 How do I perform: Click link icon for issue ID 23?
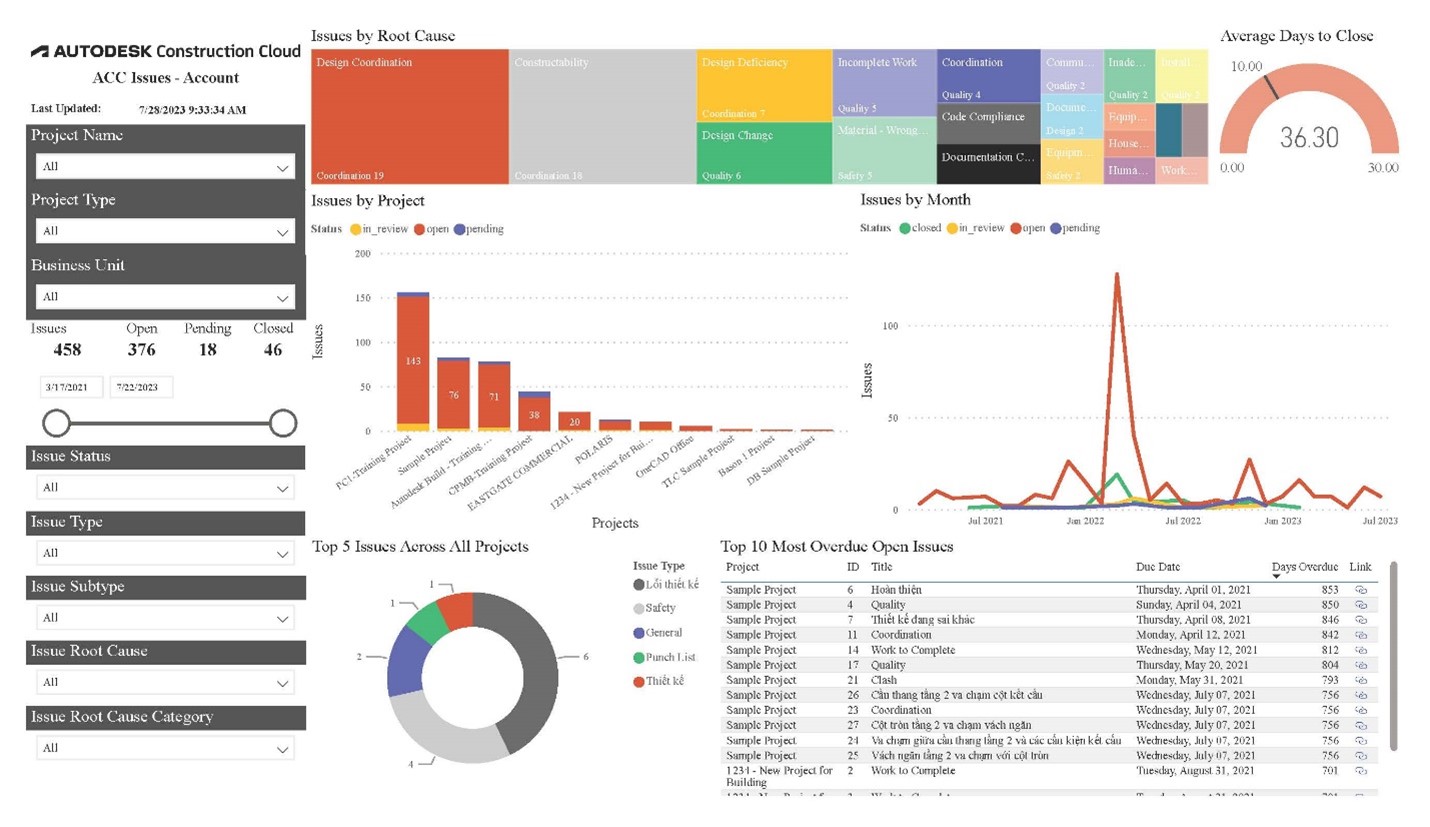point(1360,710)
